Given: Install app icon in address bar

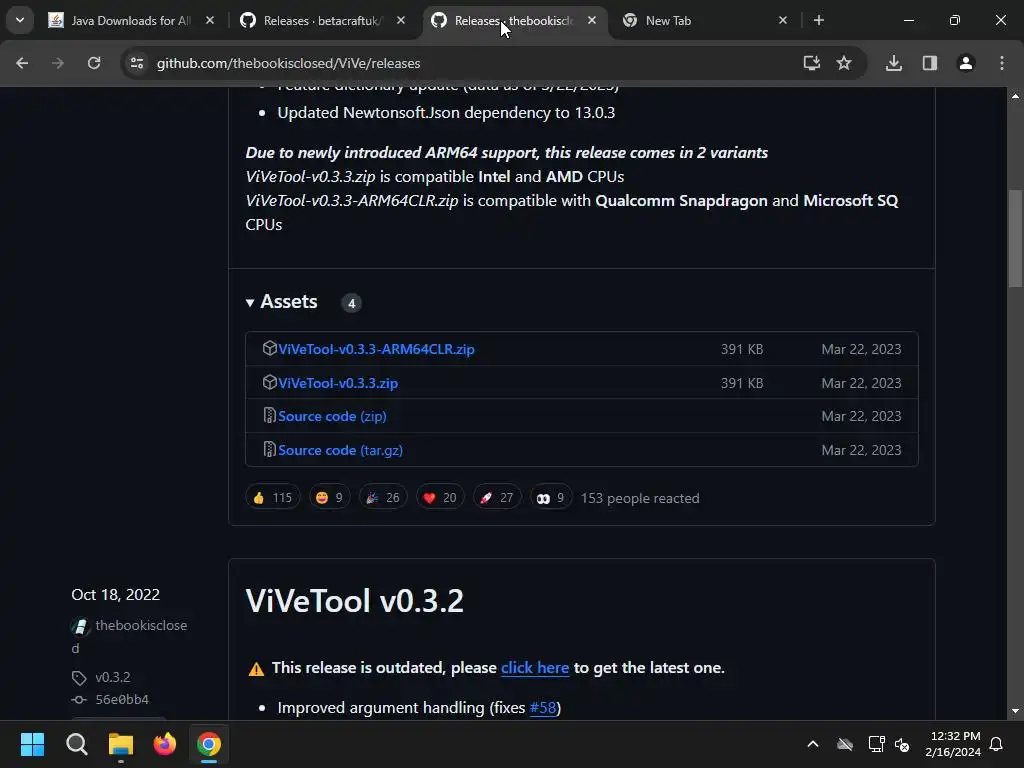Looking at the screenshot, I should point(812,63).
